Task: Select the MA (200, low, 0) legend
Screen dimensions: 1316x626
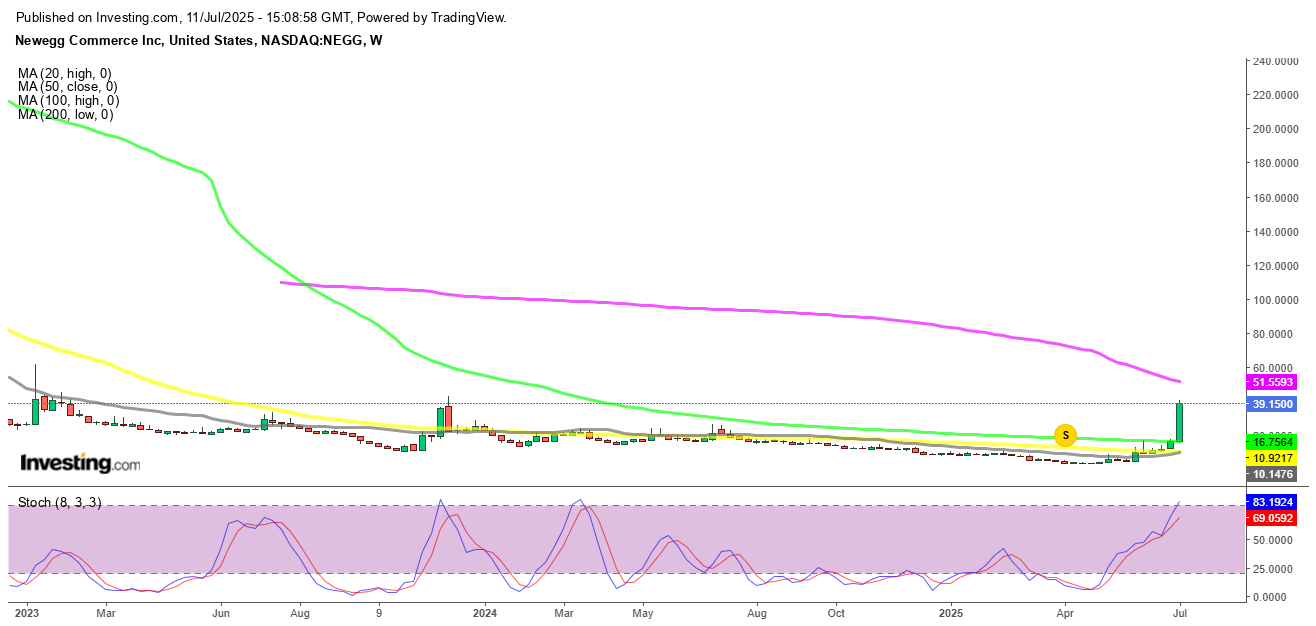Action: pos(65,114)
